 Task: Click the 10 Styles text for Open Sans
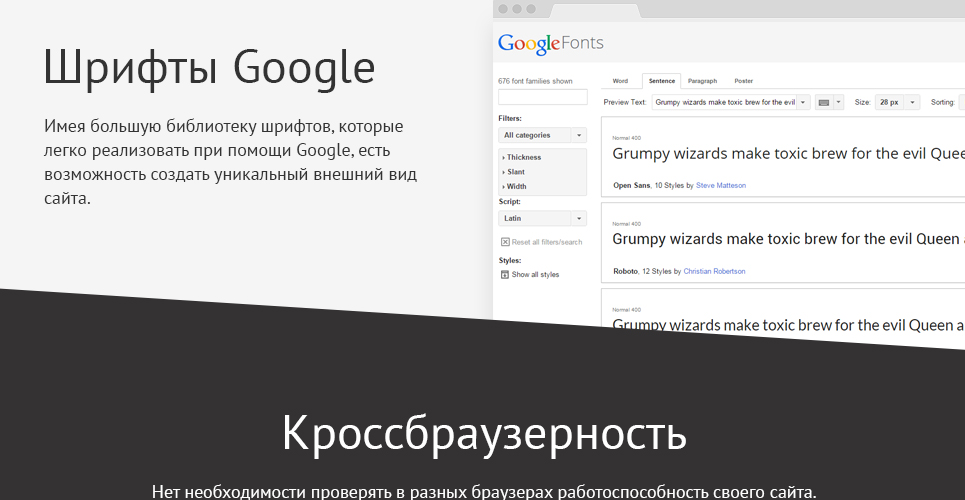pos(669,185)
